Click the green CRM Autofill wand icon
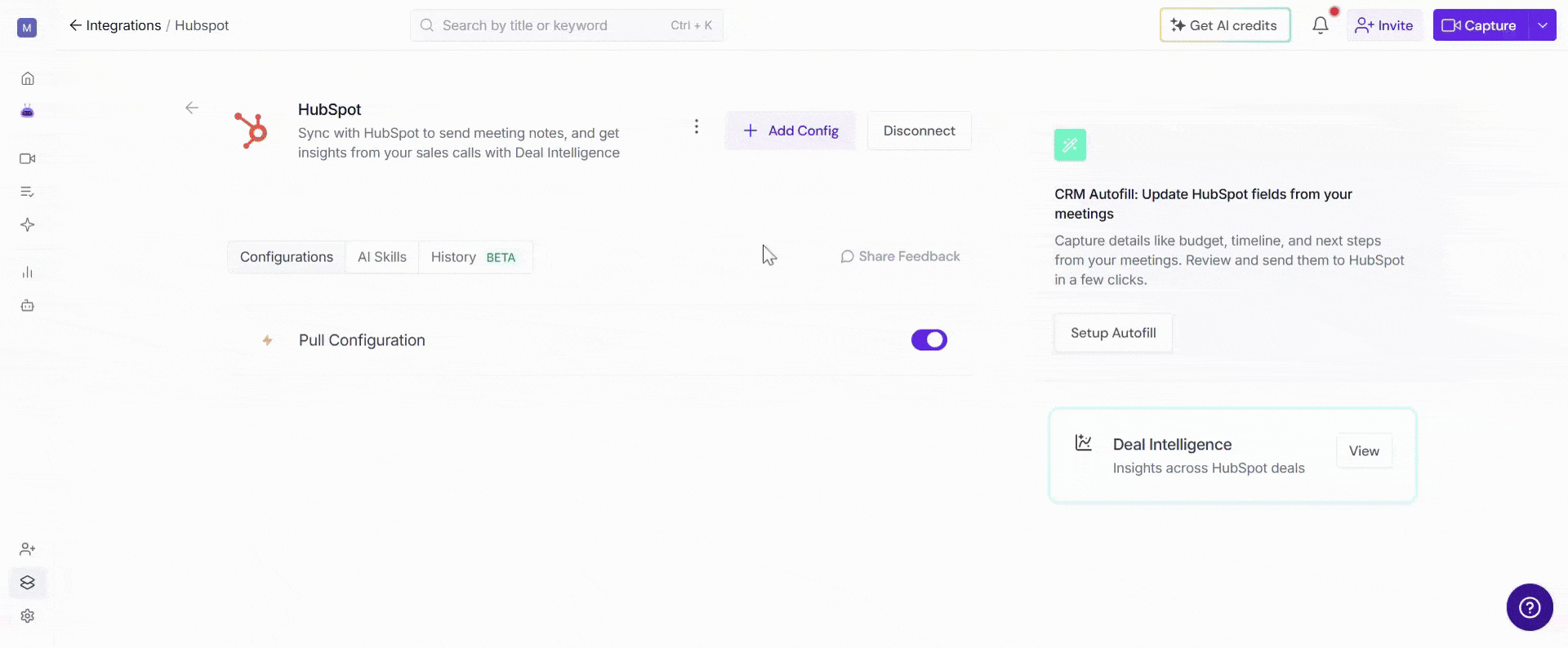Image resolution: width=1568 pixels, height=648 pixels. click(x=1070, y=145)
